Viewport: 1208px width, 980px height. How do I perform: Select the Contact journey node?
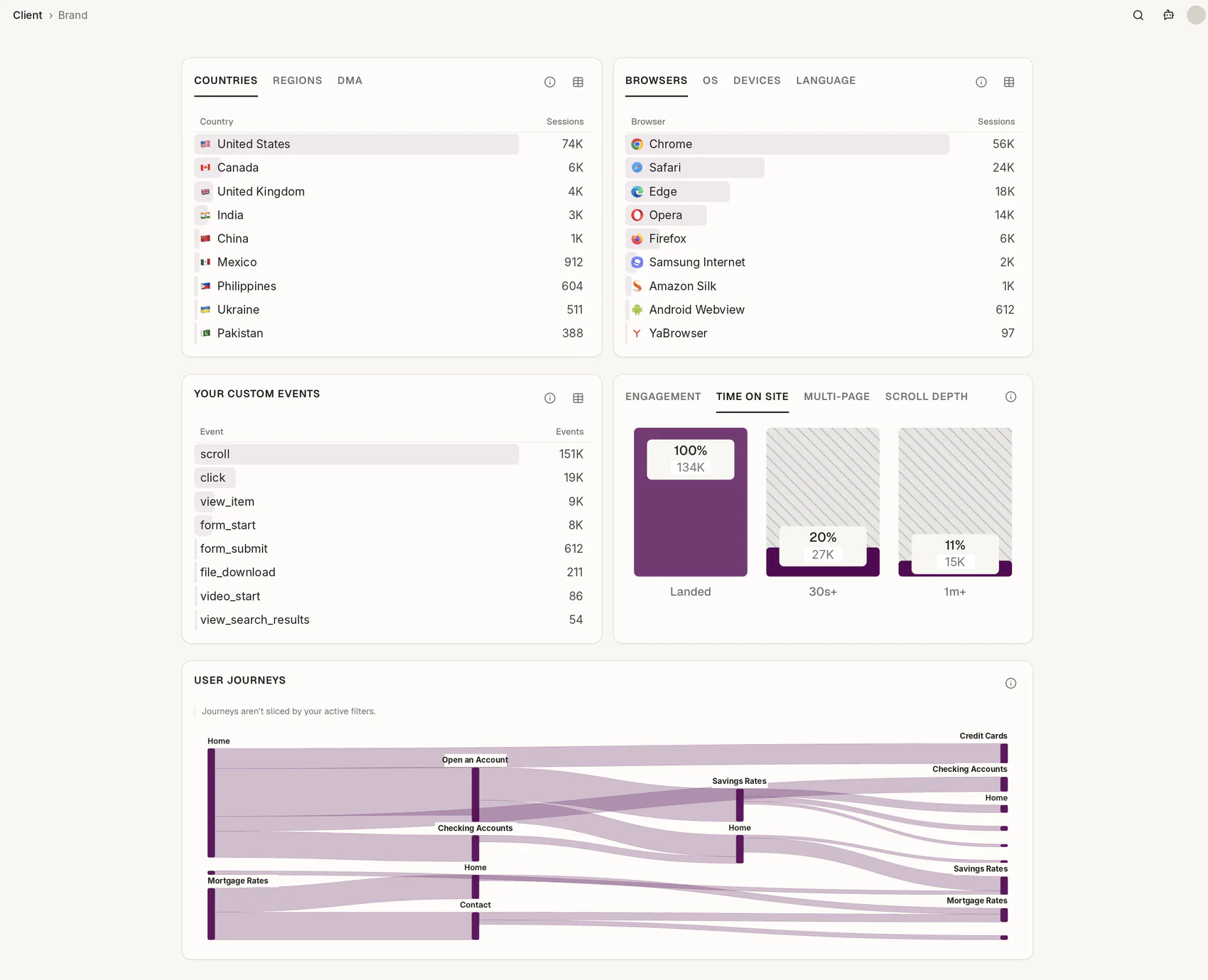[x=475, y=926]
